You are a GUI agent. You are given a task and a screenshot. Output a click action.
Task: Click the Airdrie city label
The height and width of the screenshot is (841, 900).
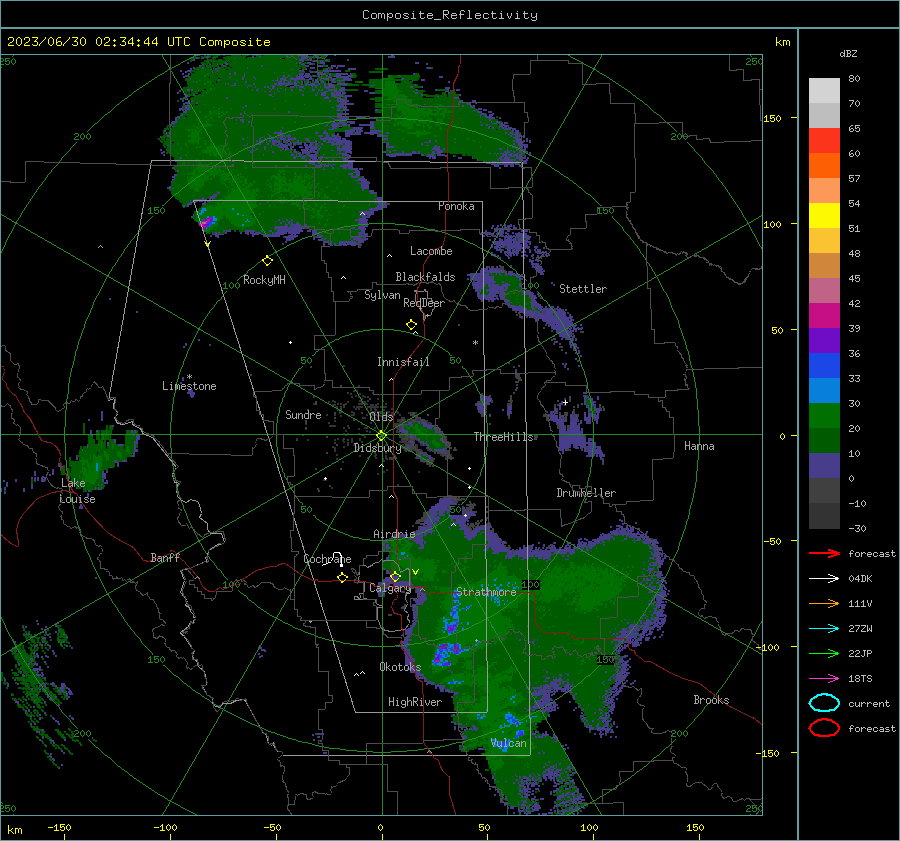(394, 534)
